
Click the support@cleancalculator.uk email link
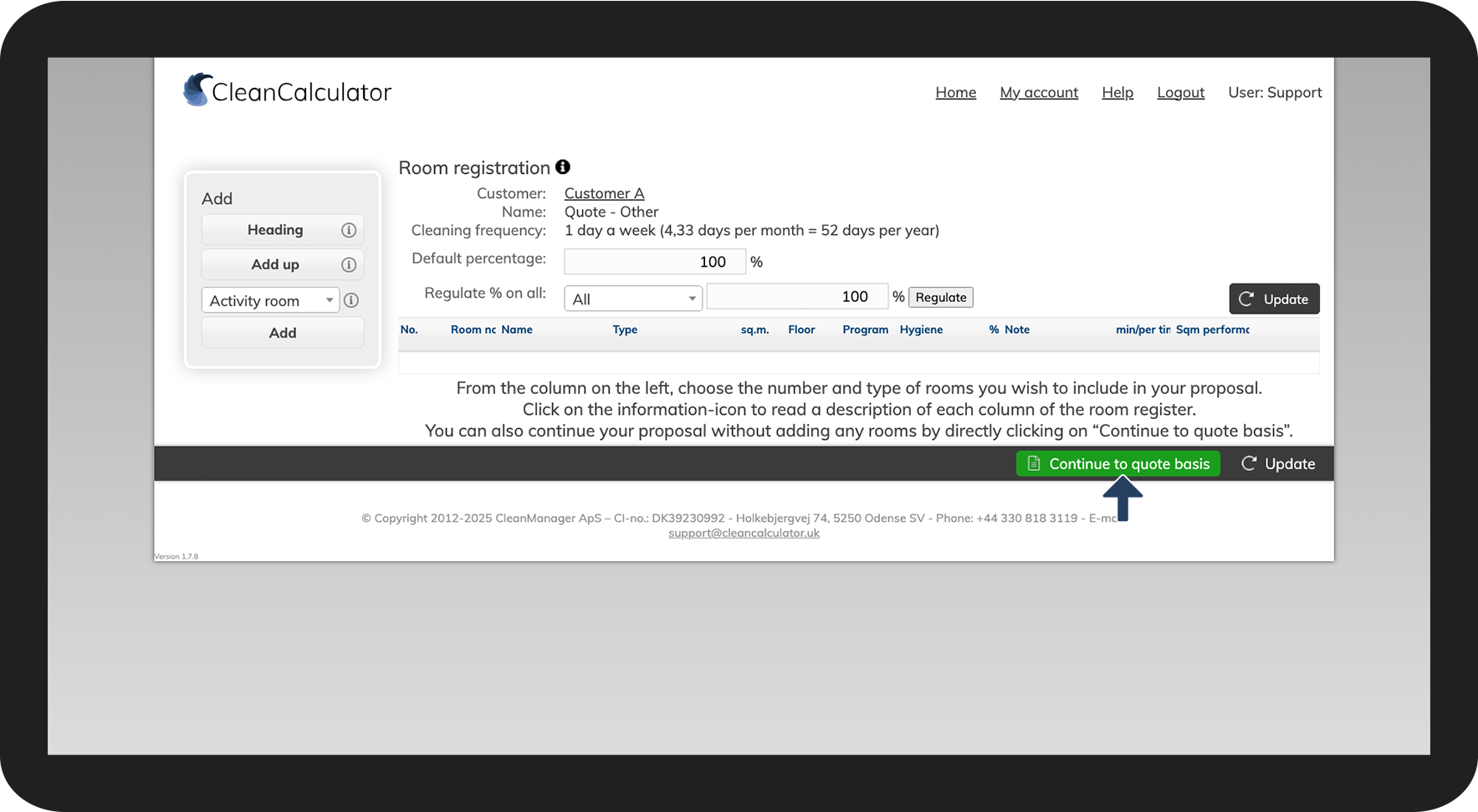coord(744,533)
